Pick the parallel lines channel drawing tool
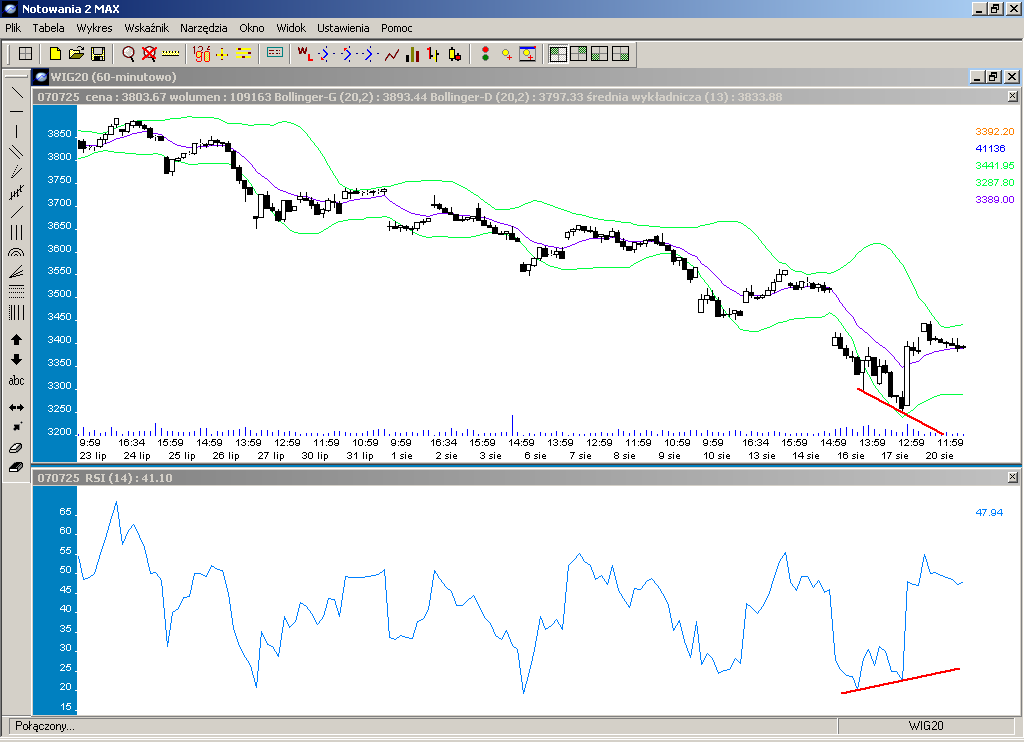 16,152
